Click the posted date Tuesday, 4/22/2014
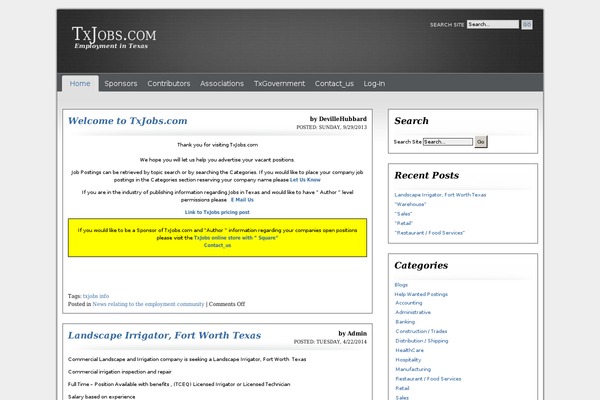This screenshot has width=600, height=400. pyautogui.click(x=341, y=342)
